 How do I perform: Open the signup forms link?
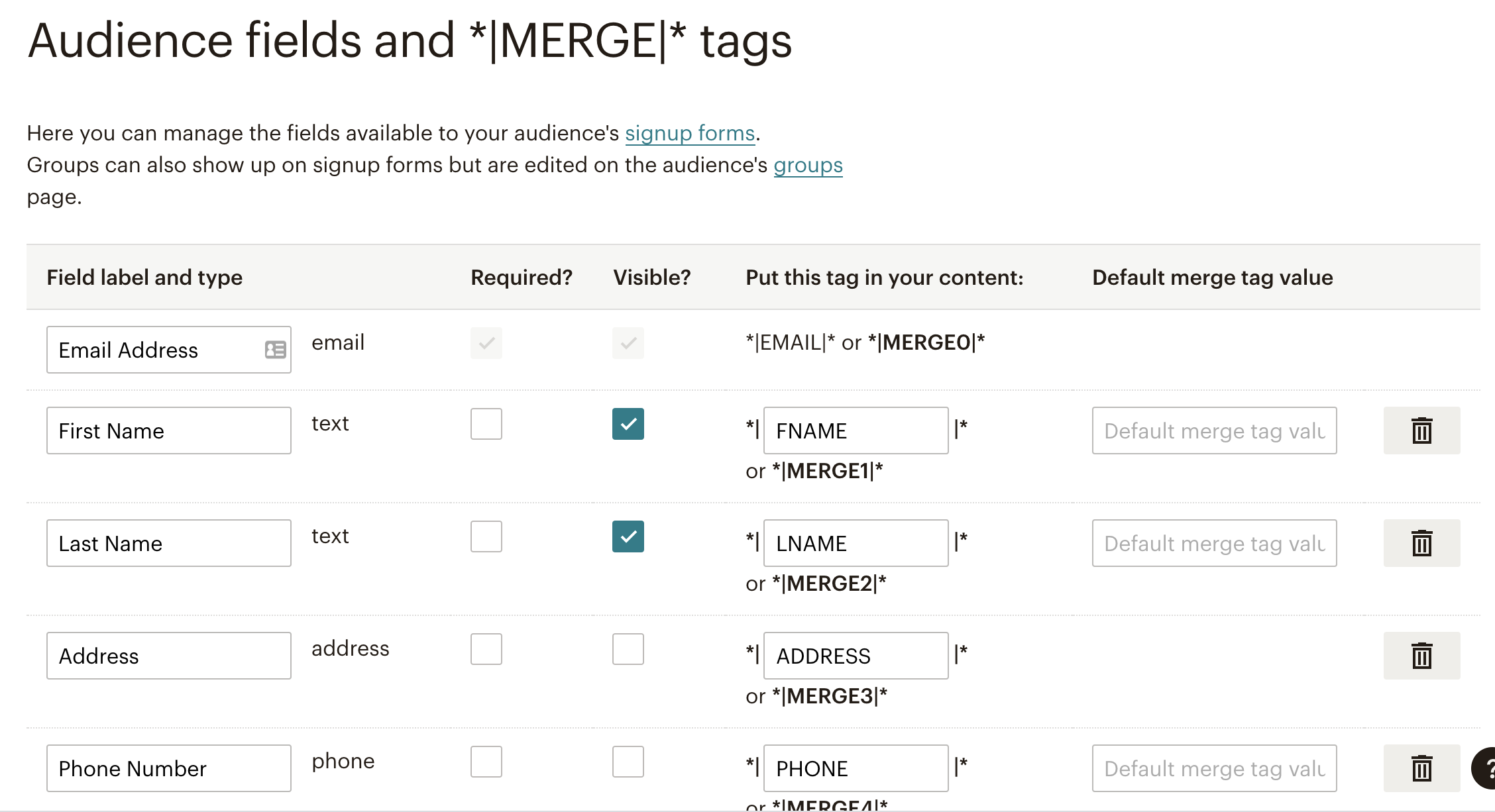pyautogui.click(x=690, y=134)
